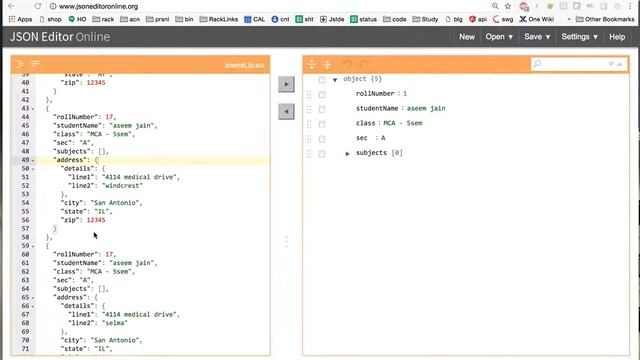Click the browser back arrow
Screen dimensions: 640x360
point(11,6)
